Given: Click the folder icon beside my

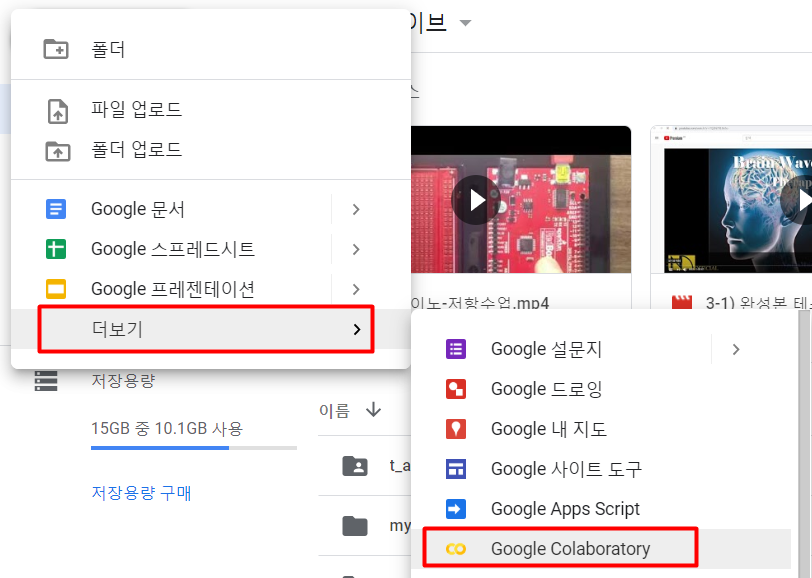Looking at the screenshot, I should click(355, 526).
